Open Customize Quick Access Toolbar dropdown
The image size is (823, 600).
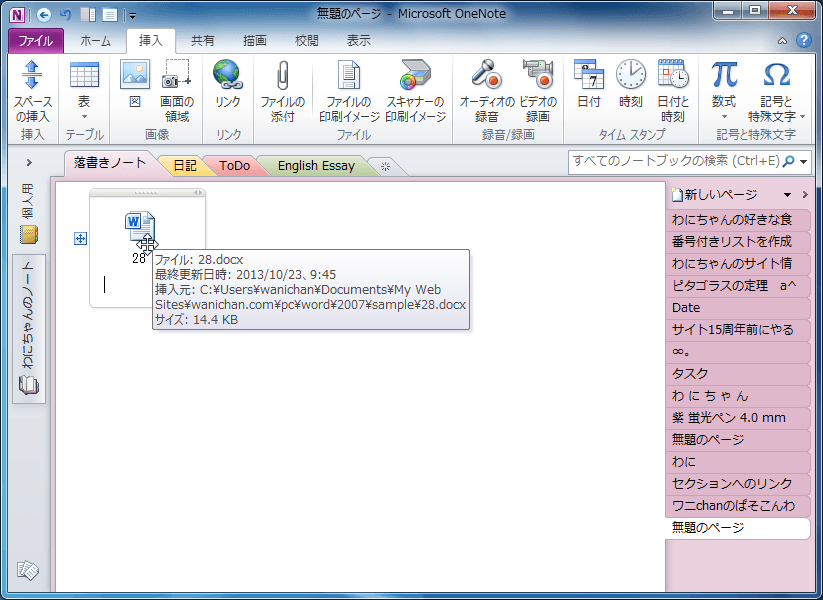click(x=132, y=16)
